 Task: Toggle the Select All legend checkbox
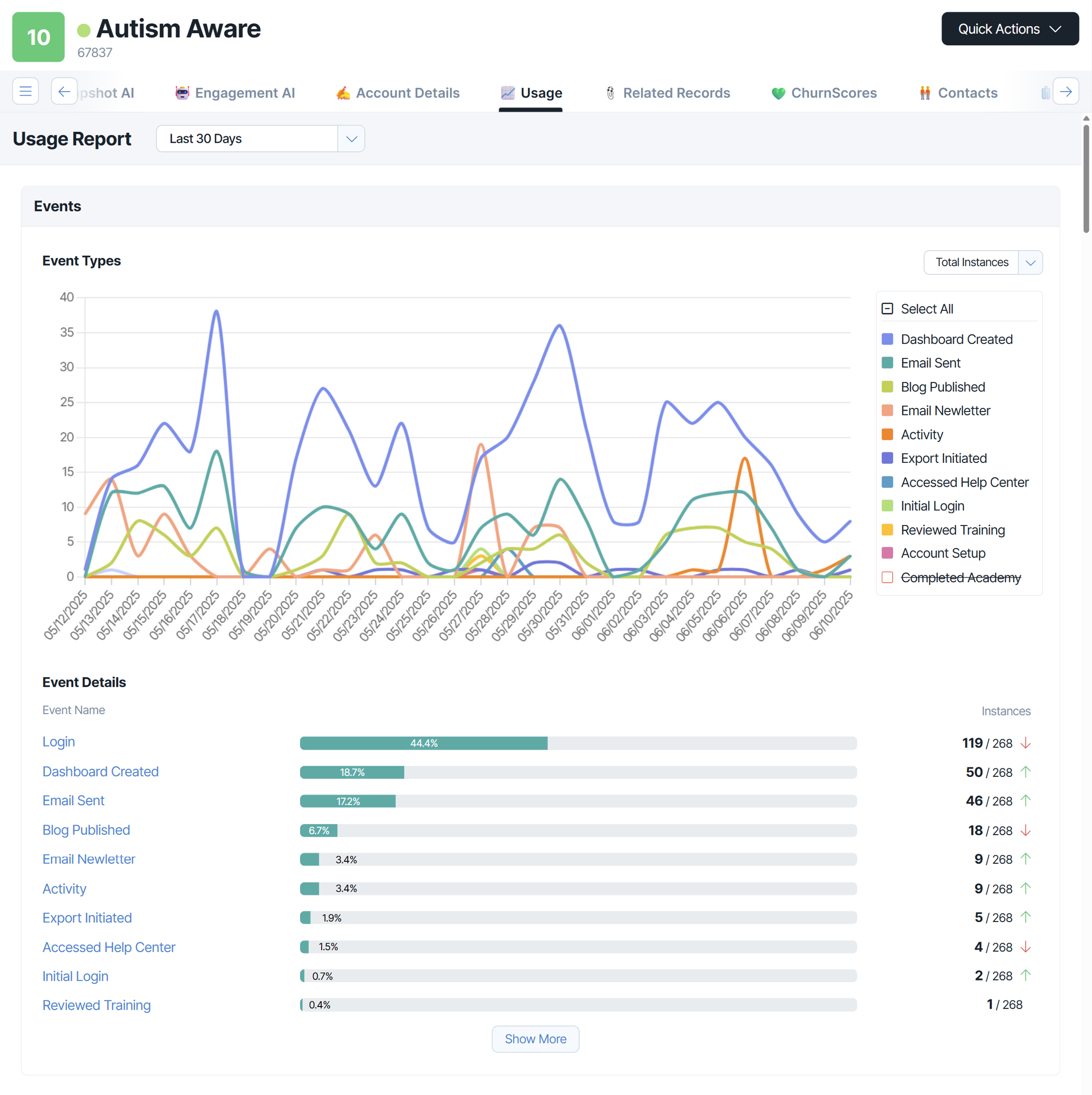pos(887,308)
